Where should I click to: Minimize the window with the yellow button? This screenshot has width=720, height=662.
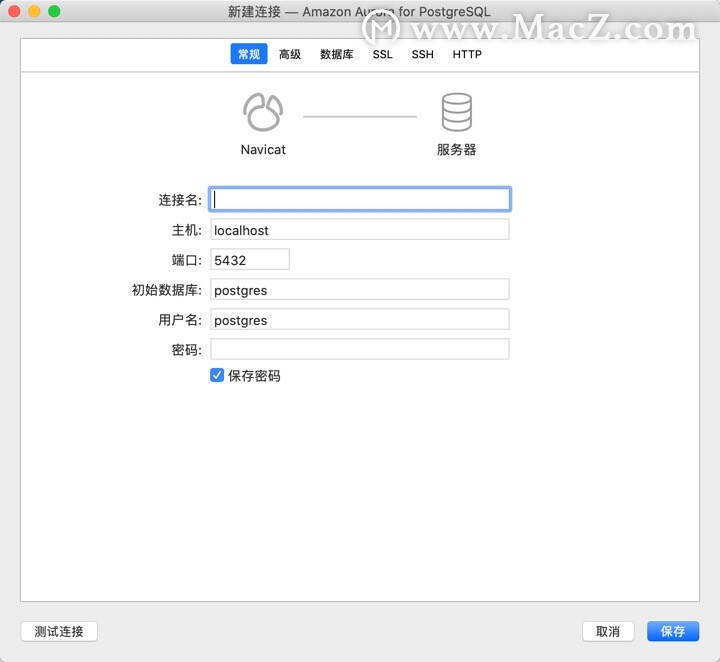coord(34,11)
